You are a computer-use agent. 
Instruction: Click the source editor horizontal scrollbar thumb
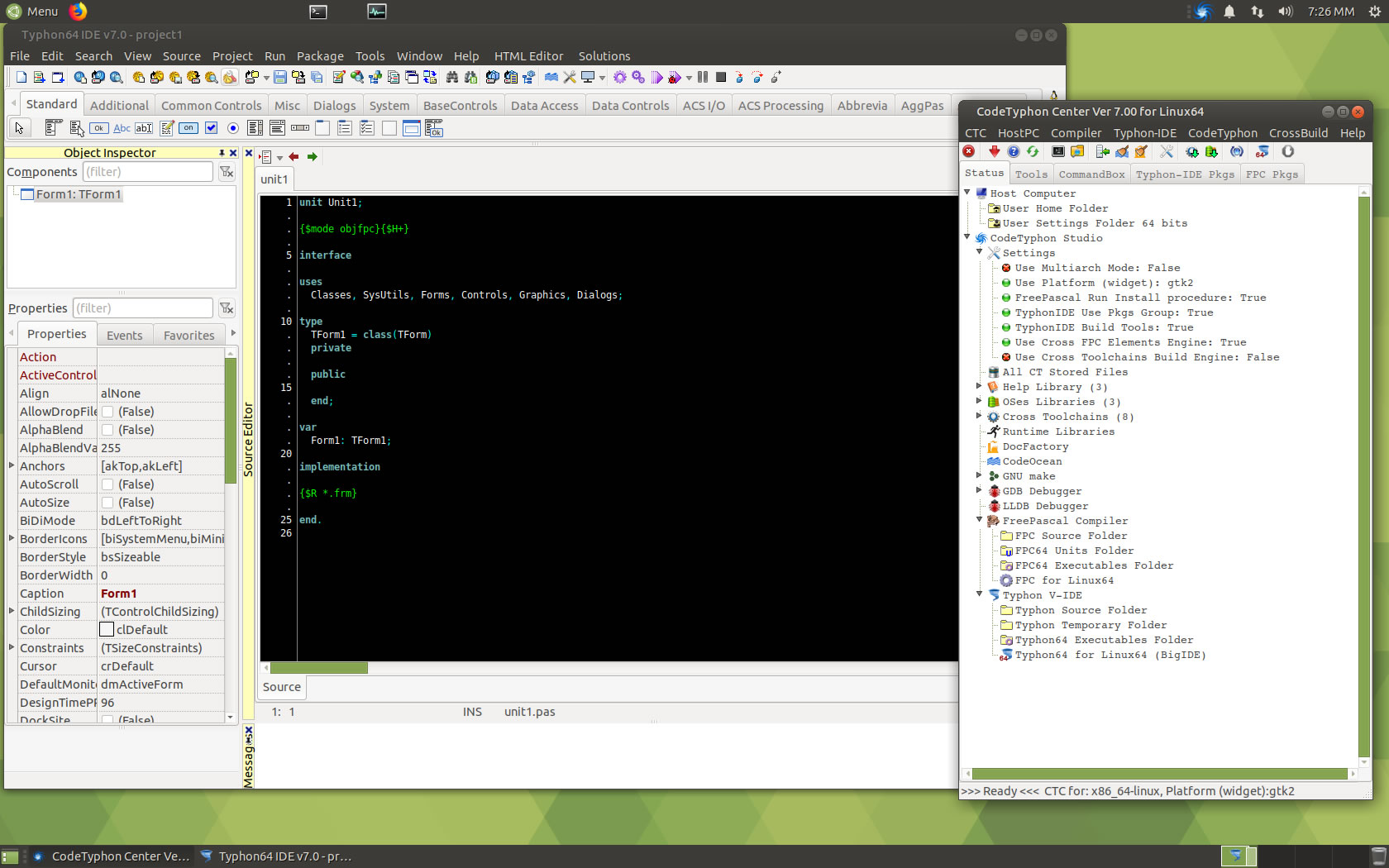319,668
